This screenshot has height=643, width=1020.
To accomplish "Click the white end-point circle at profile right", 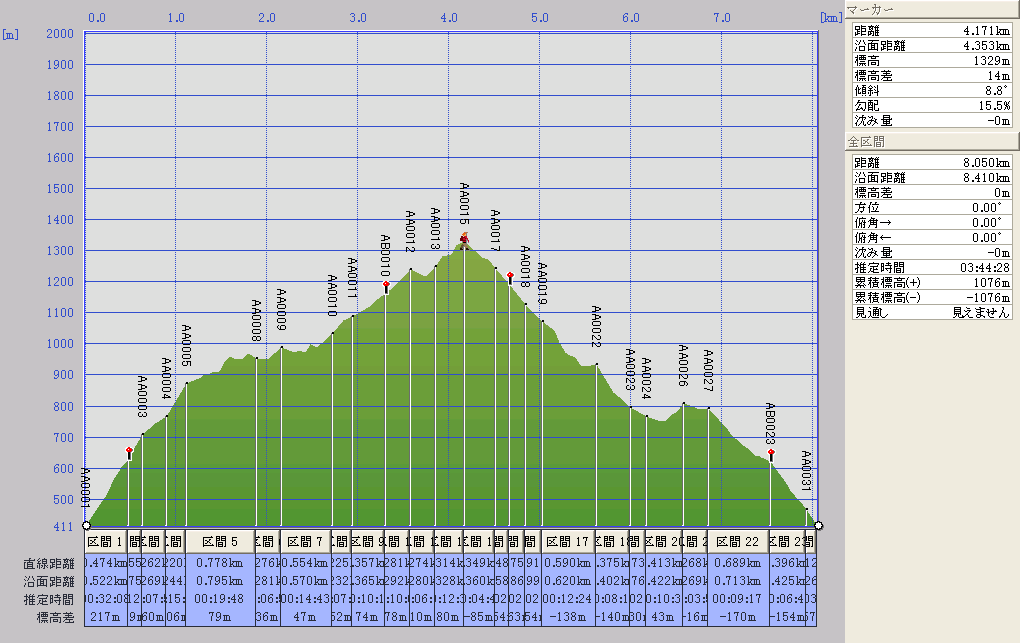I will (x=818, y=525).
